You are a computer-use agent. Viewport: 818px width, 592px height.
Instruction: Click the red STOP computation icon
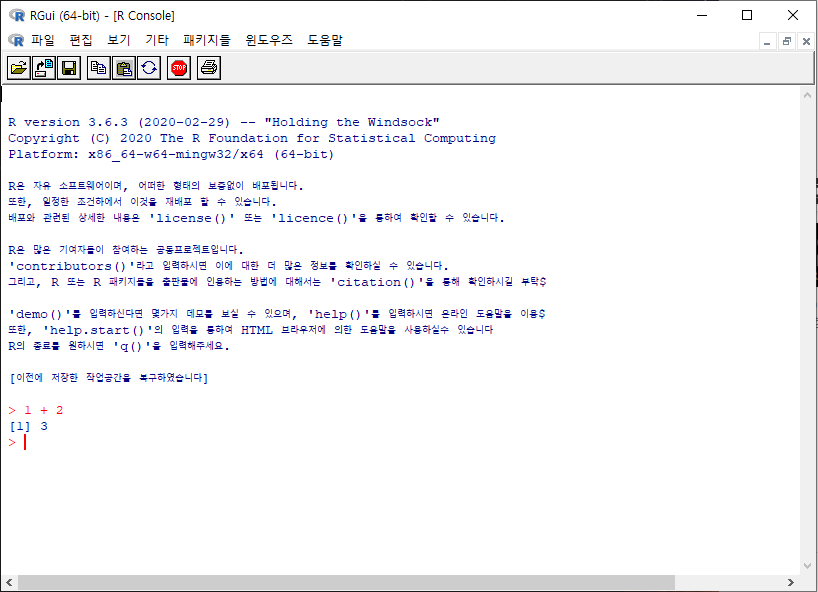pyautogui.click(x=179, y=68)
